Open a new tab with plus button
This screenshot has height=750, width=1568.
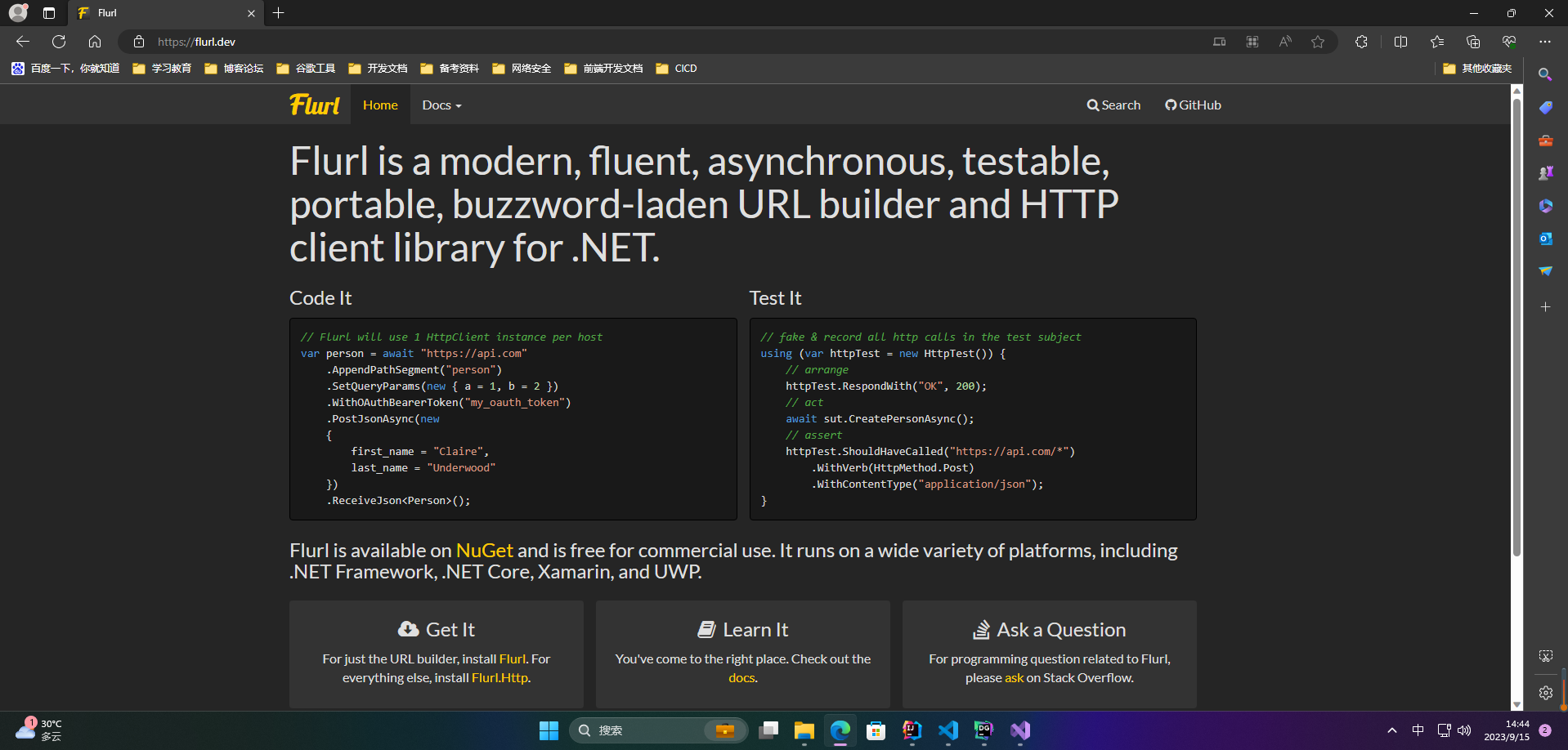click(279, 13)
